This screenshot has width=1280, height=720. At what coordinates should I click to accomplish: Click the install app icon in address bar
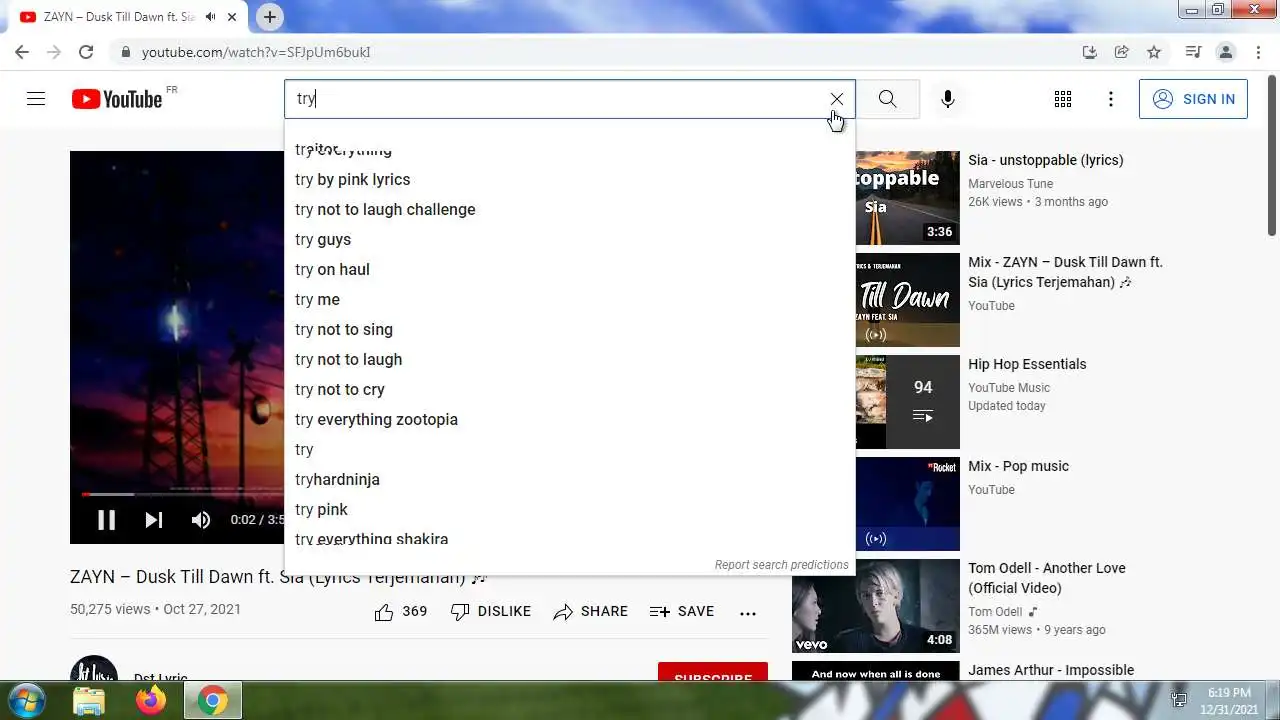[x=1090, y=52]
